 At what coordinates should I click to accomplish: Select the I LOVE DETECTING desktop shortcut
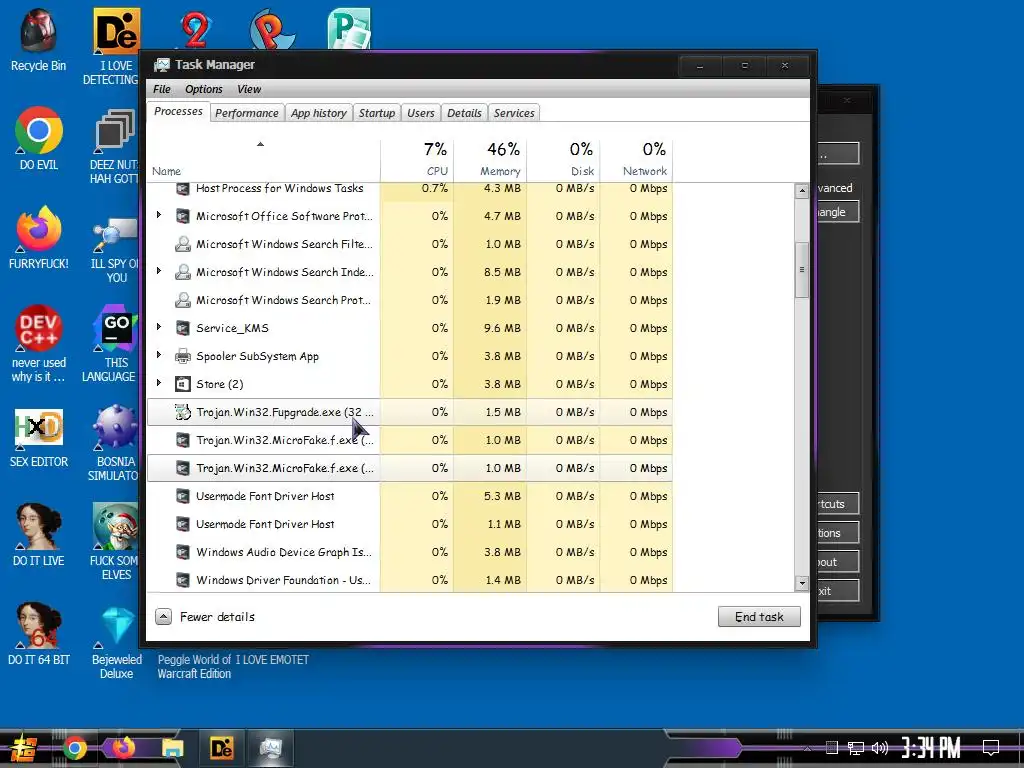tap(114, 47)
